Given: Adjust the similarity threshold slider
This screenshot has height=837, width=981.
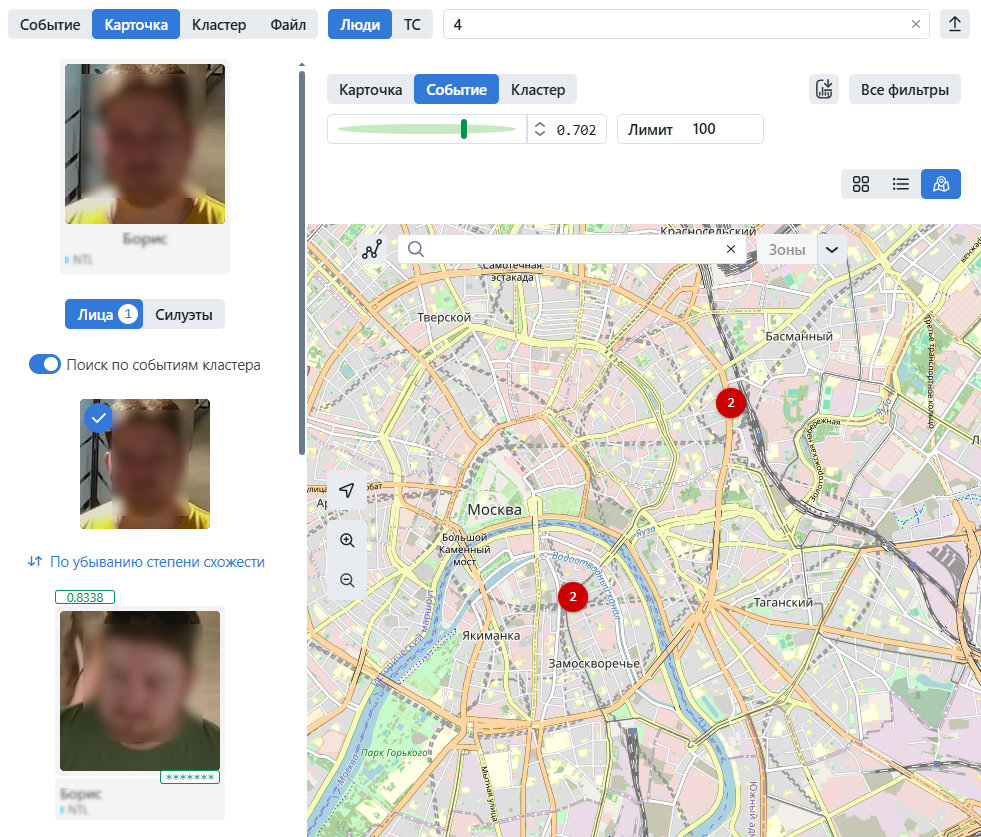Looking at the screenshot, I should pos(464,128).
